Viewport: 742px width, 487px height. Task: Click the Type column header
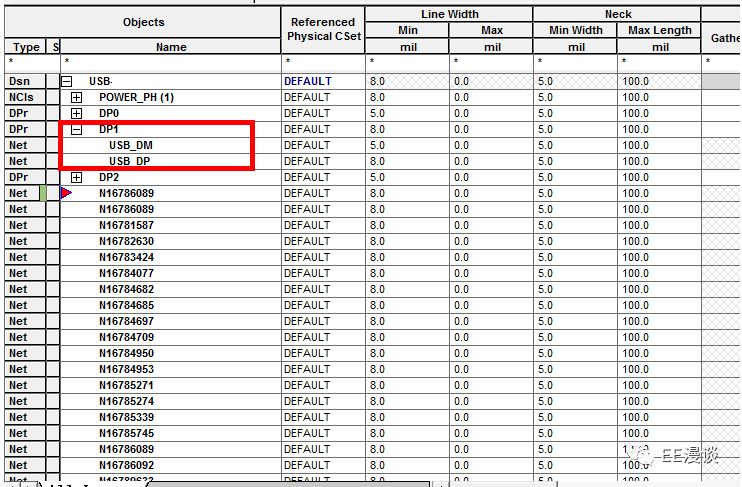point(26,47)
